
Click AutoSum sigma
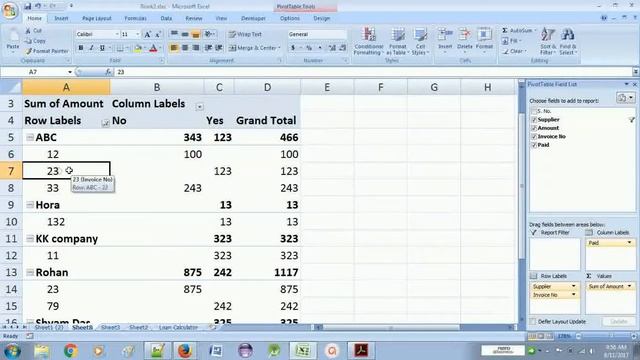[505, 31]
